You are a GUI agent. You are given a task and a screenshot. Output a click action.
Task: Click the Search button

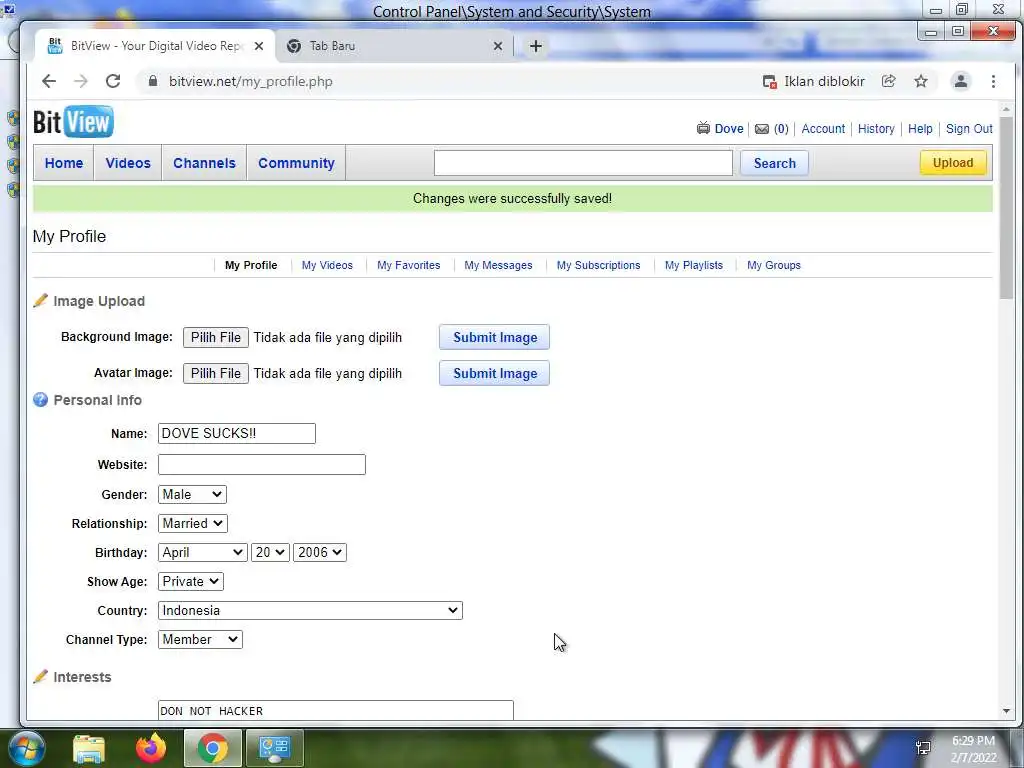coord(775,163)
